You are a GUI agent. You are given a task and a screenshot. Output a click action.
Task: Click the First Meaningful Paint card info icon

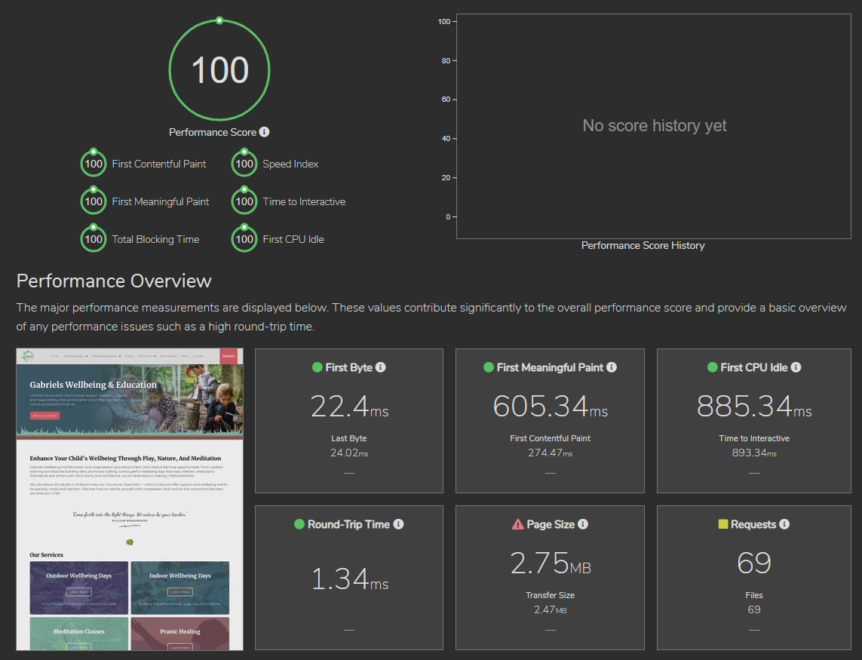(x=611, y=367)
